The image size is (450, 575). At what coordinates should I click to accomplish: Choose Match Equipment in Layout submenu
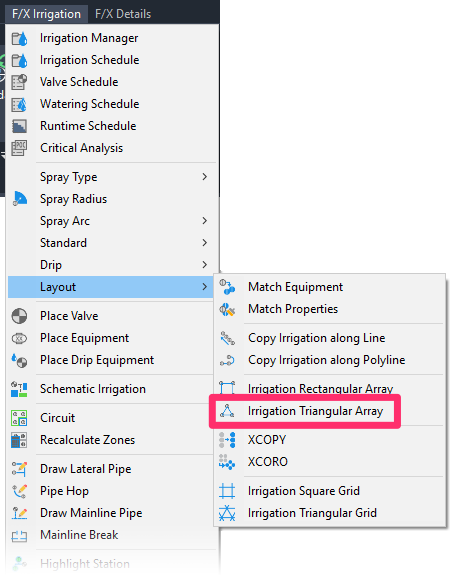(x=329, y=287)
